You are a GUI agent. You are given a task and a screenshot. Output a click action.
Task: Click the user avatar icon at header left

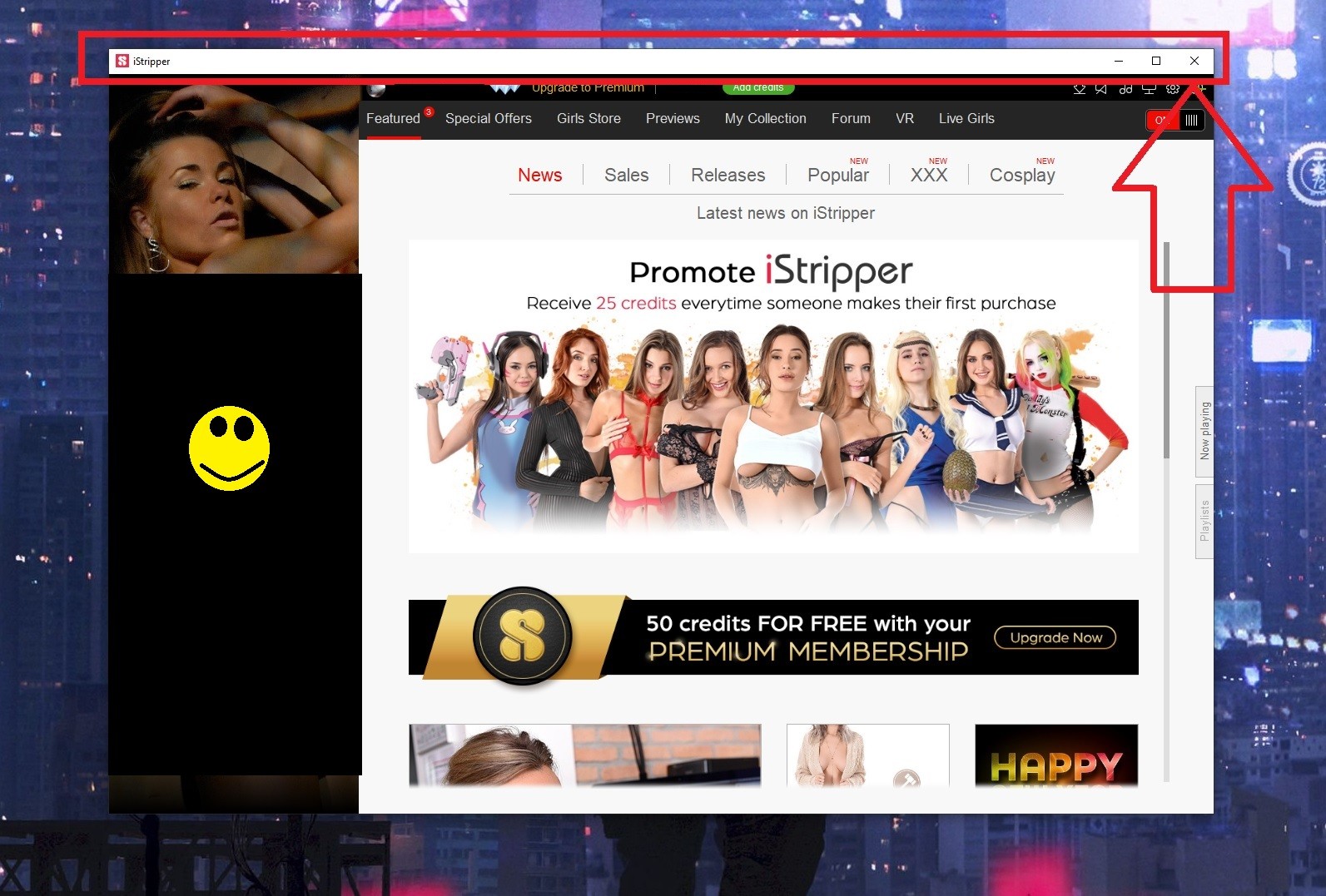coord(376,90)
